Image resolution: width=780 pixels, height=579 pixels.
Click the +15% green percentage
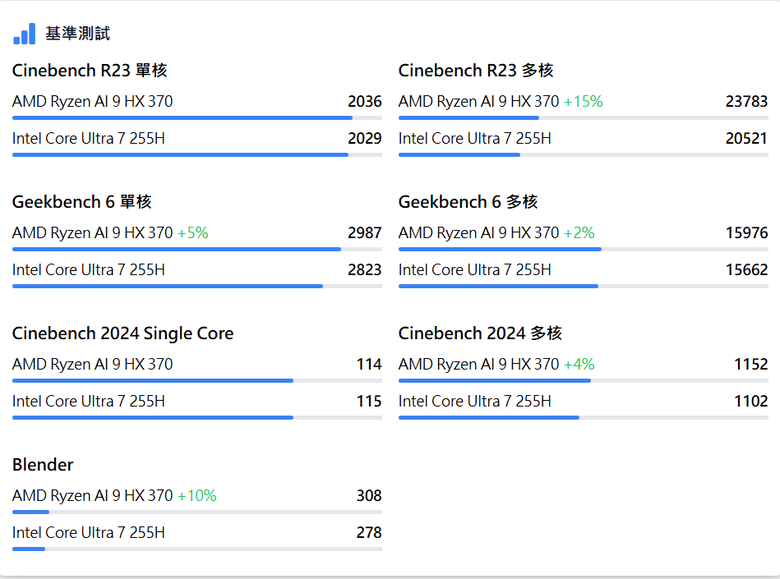(x=583, y=101)
